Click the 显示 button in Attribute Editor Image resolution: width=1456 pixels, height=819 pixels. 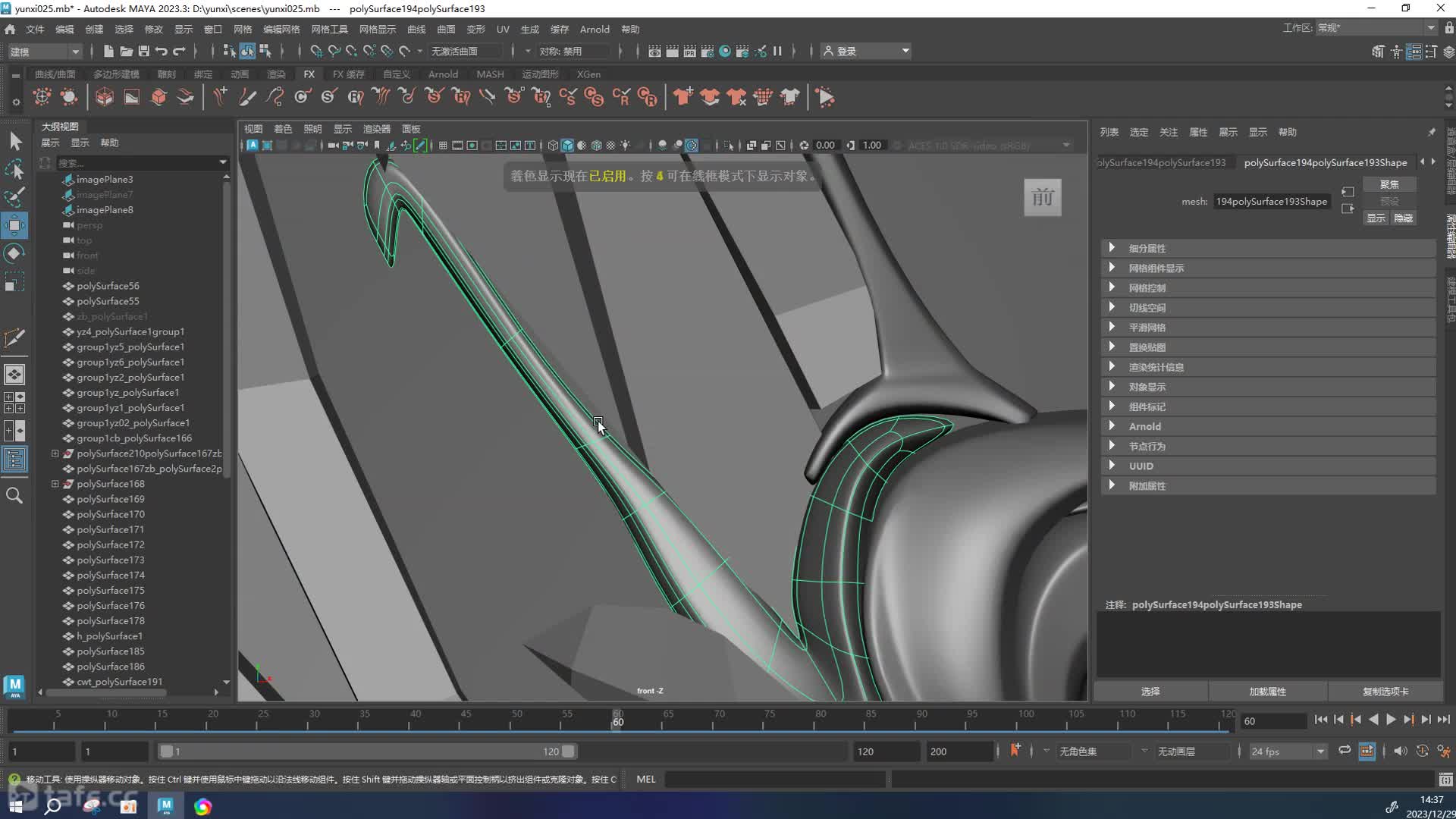click(x=1376, y=218)
